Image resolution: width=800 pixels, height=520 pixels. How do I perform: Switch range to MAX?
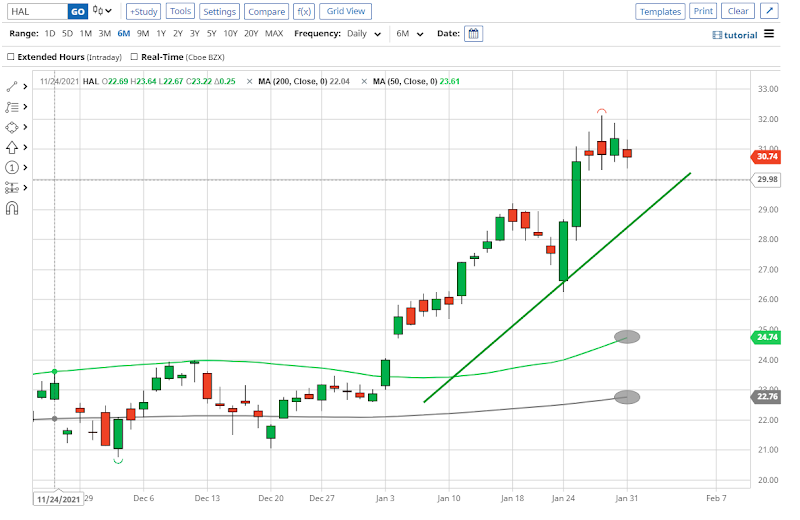pos(274,33)
